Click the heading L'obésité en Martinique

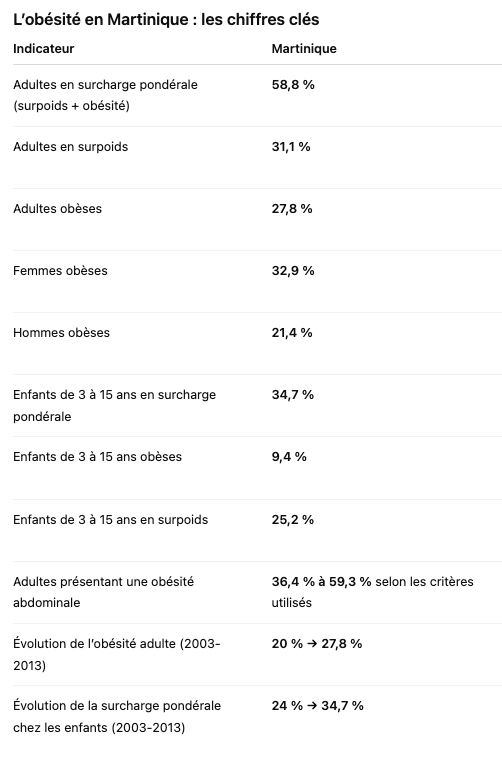[x=166, y=19]
